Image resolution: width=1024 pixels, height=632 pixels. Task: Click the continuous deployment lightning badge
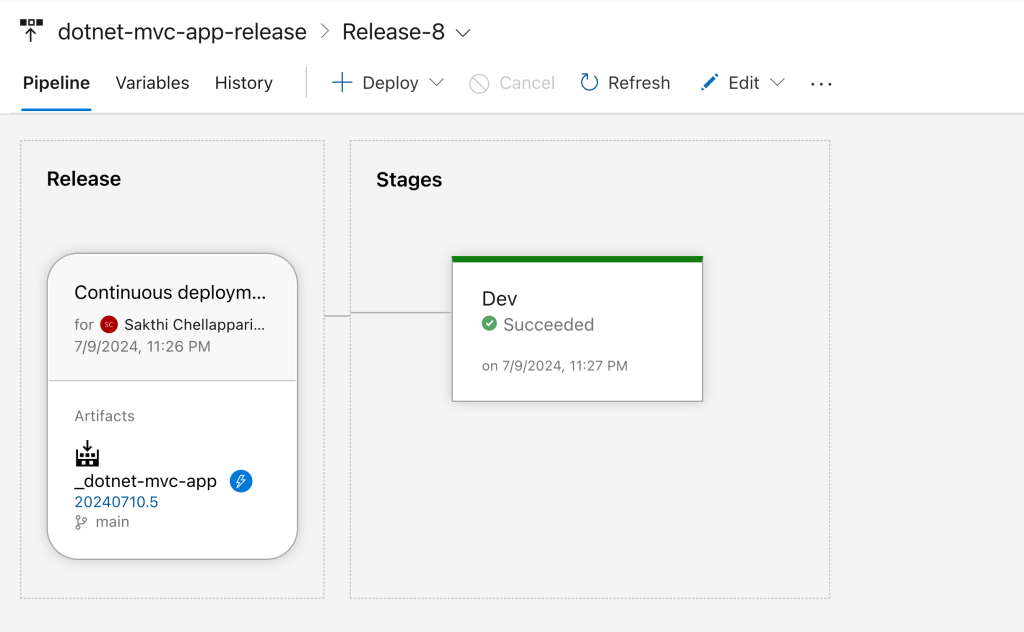(239, 481)
